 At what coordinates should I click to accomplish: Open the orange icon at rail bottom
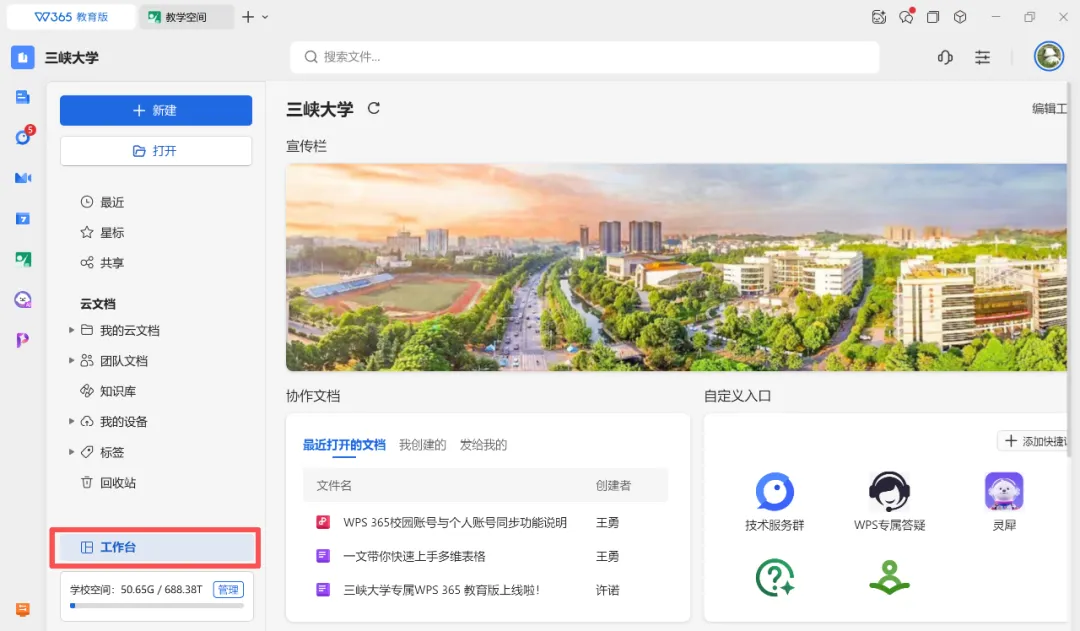point(23,610)
